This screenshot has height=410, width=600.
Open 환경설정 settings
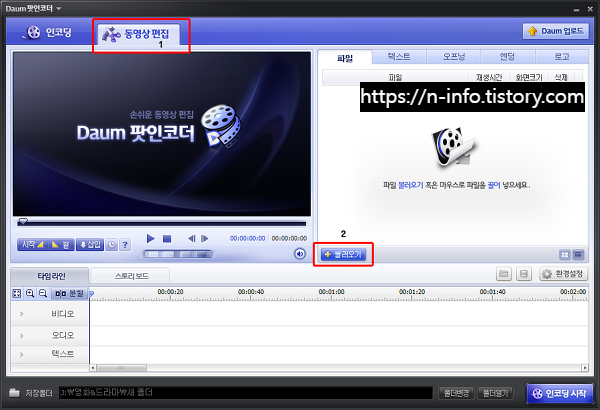pos(563,274)
